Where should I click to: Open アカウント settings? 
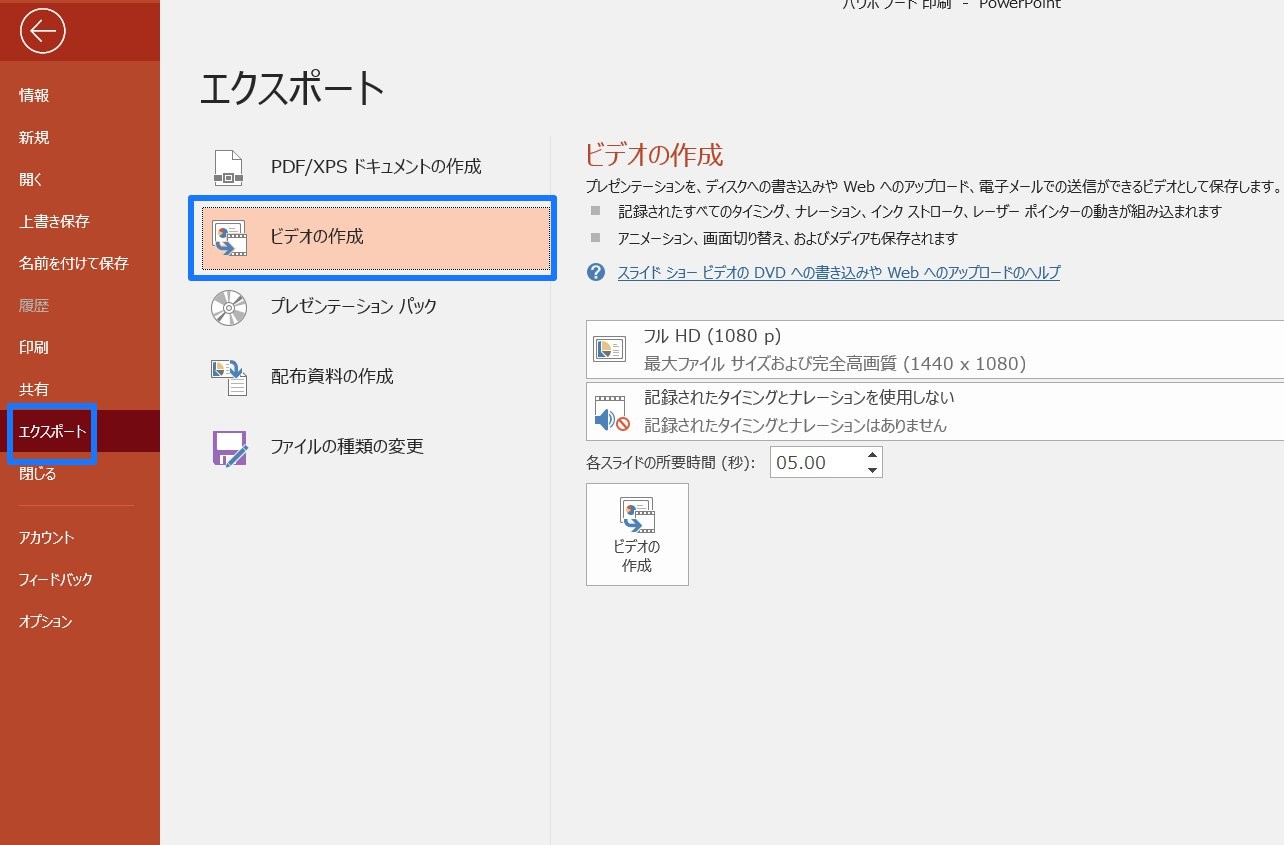[47, 538]
